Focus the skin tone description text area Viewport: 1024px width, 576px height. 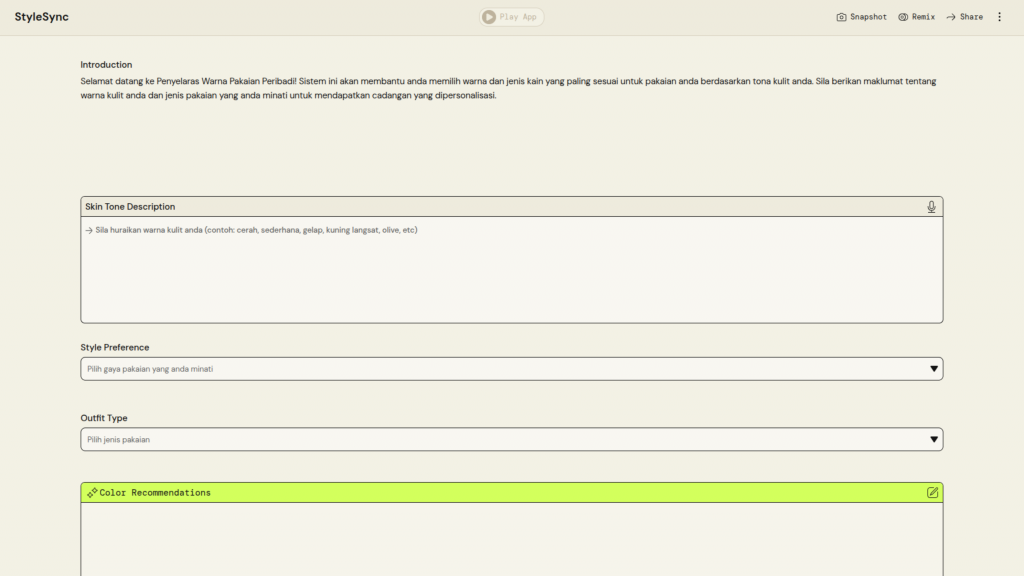[x=511, y=270]
